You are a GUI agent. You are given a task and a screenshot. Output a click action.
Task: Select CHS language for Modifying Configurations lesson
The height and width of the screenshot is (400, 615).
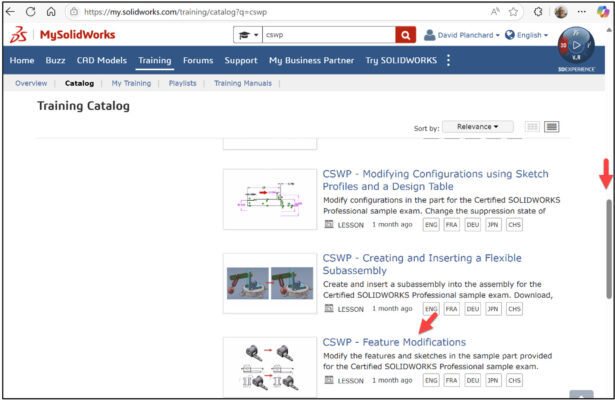[514, 225]
